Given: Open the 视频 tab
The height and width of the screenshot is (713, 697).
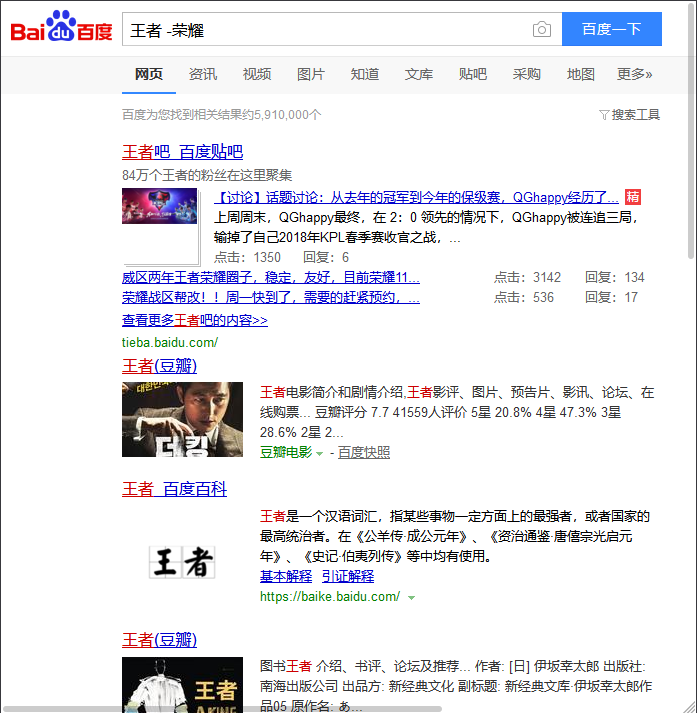Looking at the screenshot, I should point(257,74).
